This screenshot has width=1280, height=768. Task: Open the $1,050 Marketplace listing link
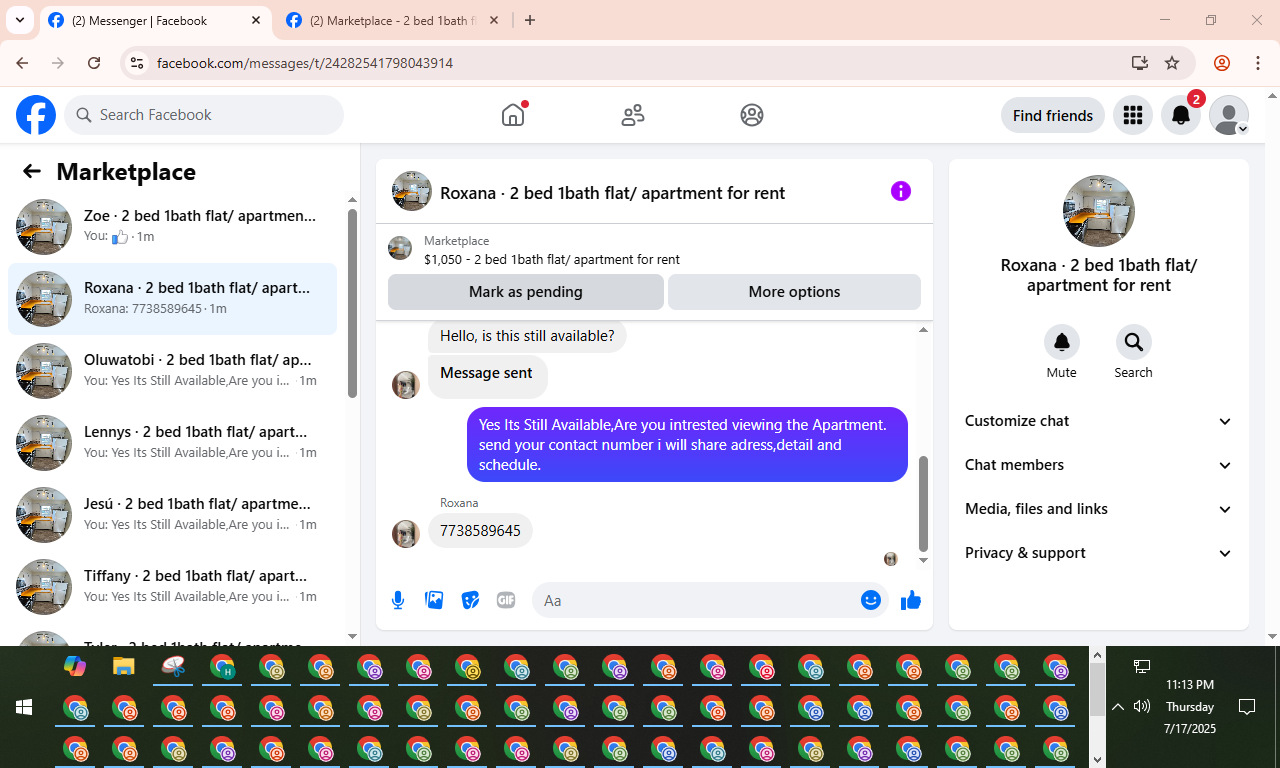click(552, 259)
